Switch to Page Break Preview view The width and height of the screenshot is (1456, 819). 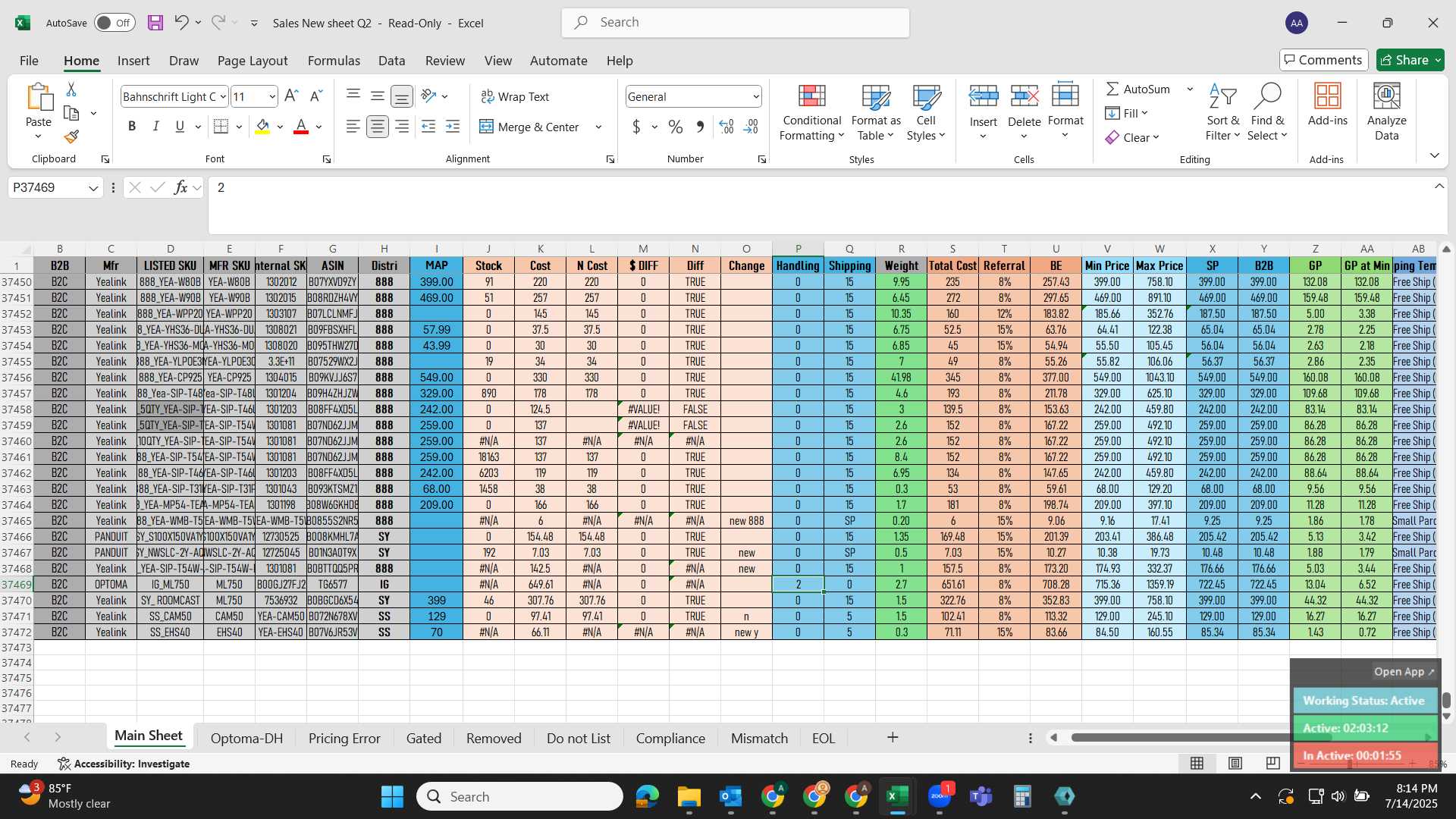coord(1273,763)
